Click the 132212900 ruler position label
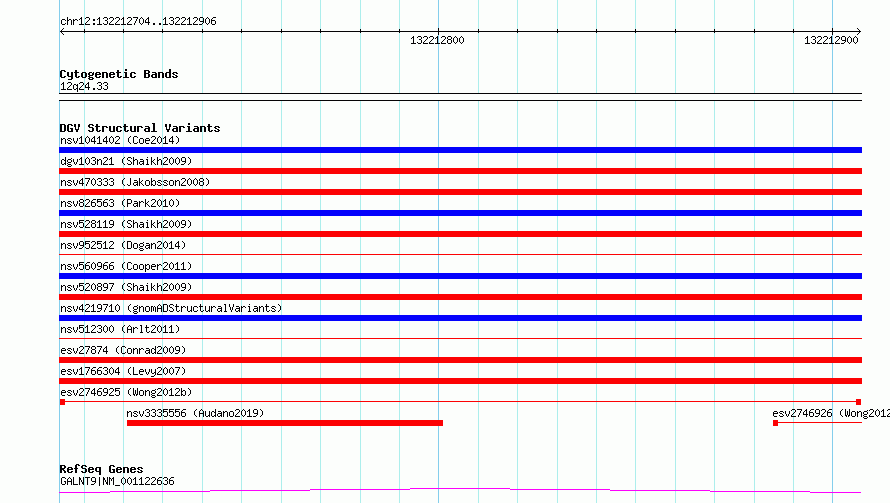The image size is (890, 503). coord(831,40)
